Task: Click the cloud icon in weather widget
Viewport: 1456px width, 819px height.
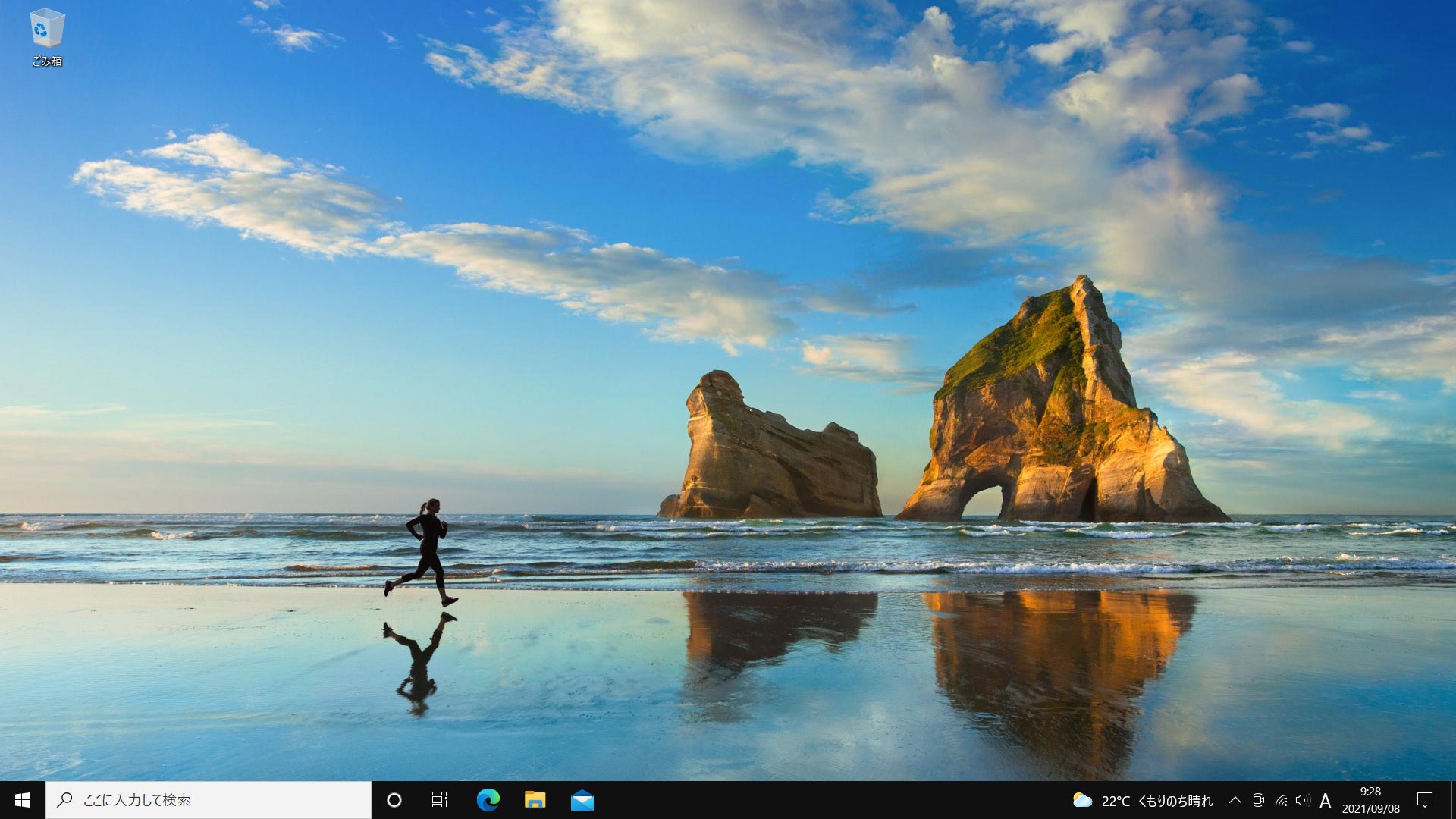Action: coord(1083,800)
